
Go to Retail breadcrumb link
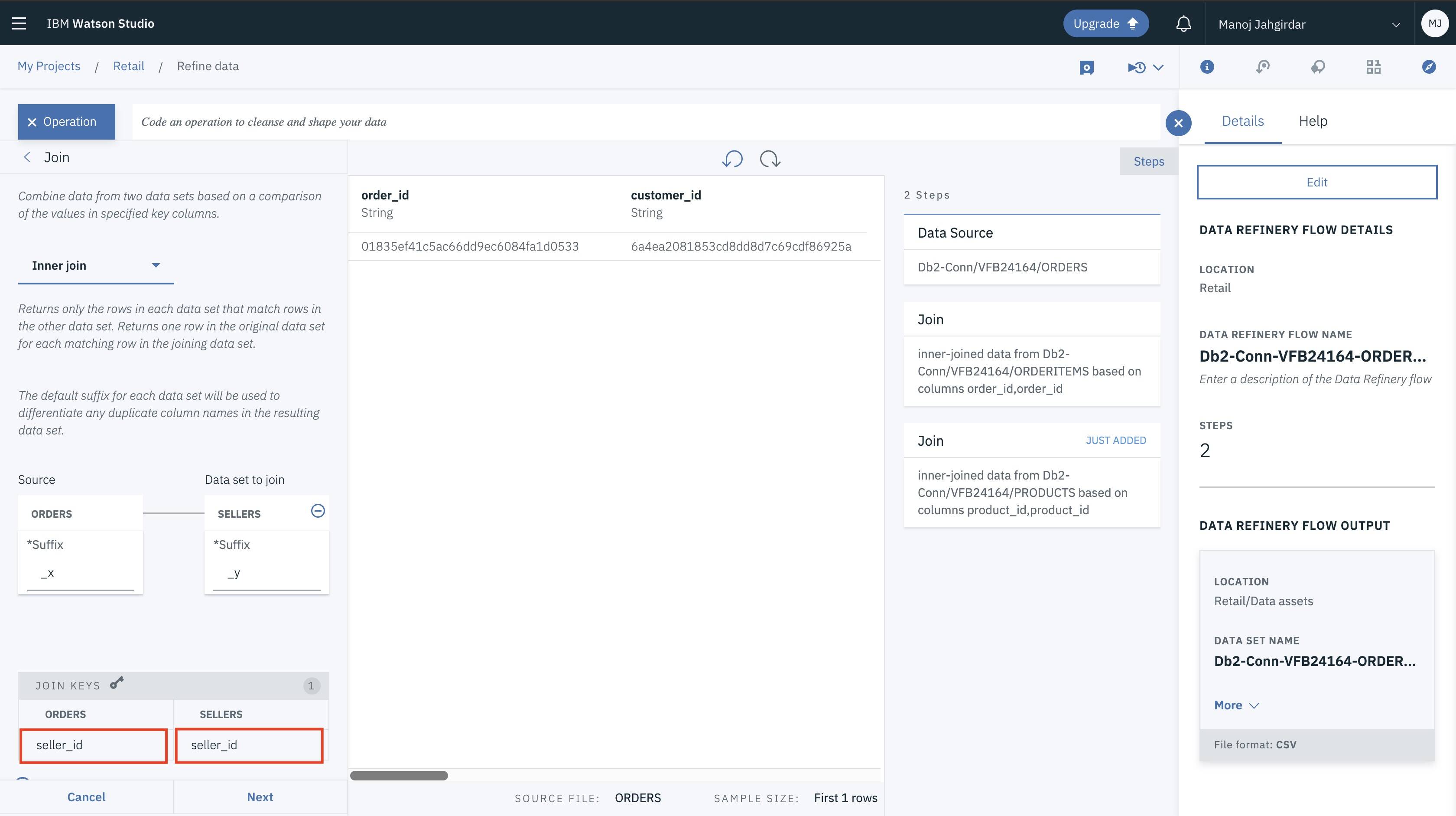point(128,66)
